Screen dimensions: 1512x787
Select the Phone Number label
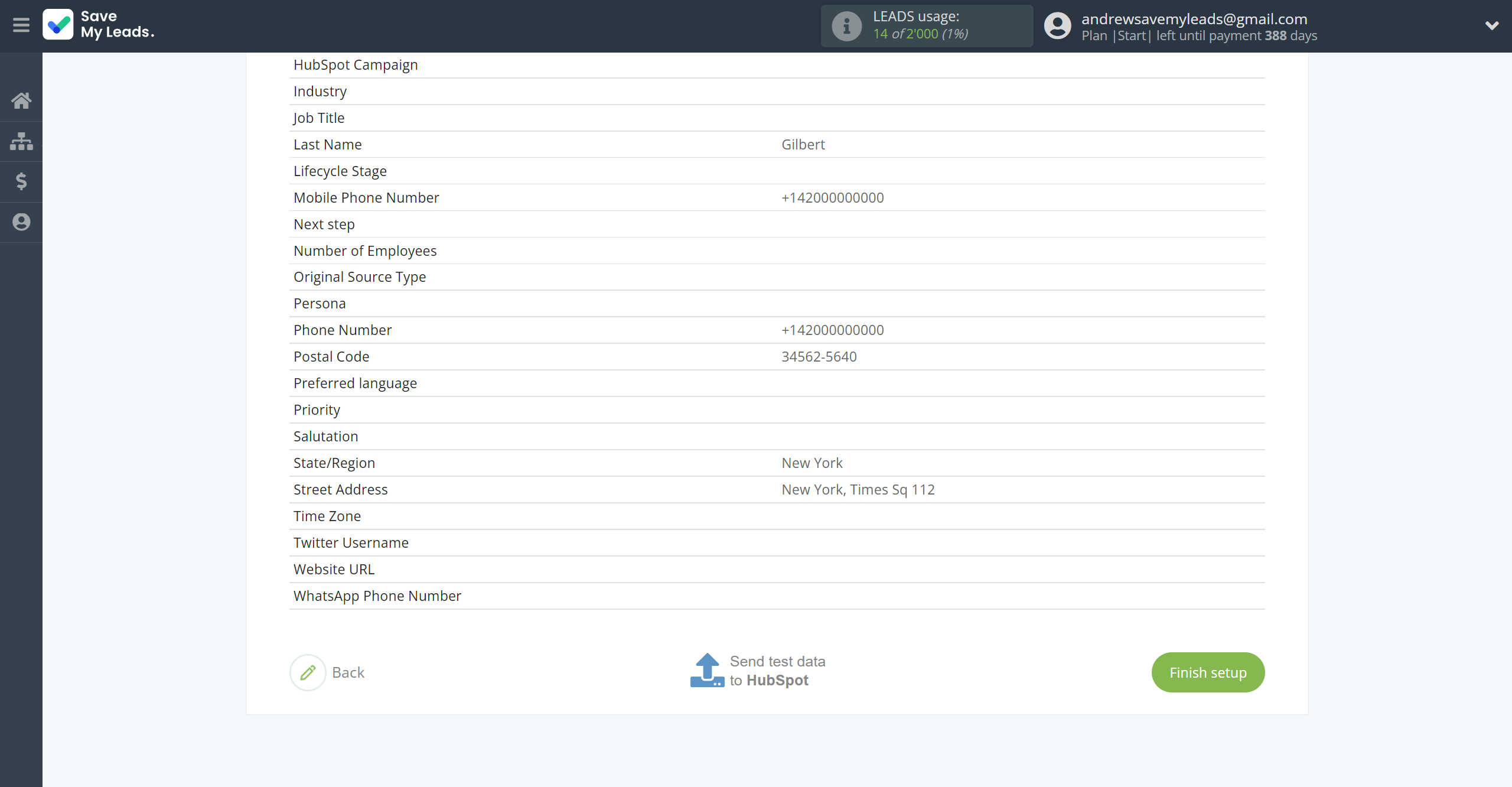(343, 330)
